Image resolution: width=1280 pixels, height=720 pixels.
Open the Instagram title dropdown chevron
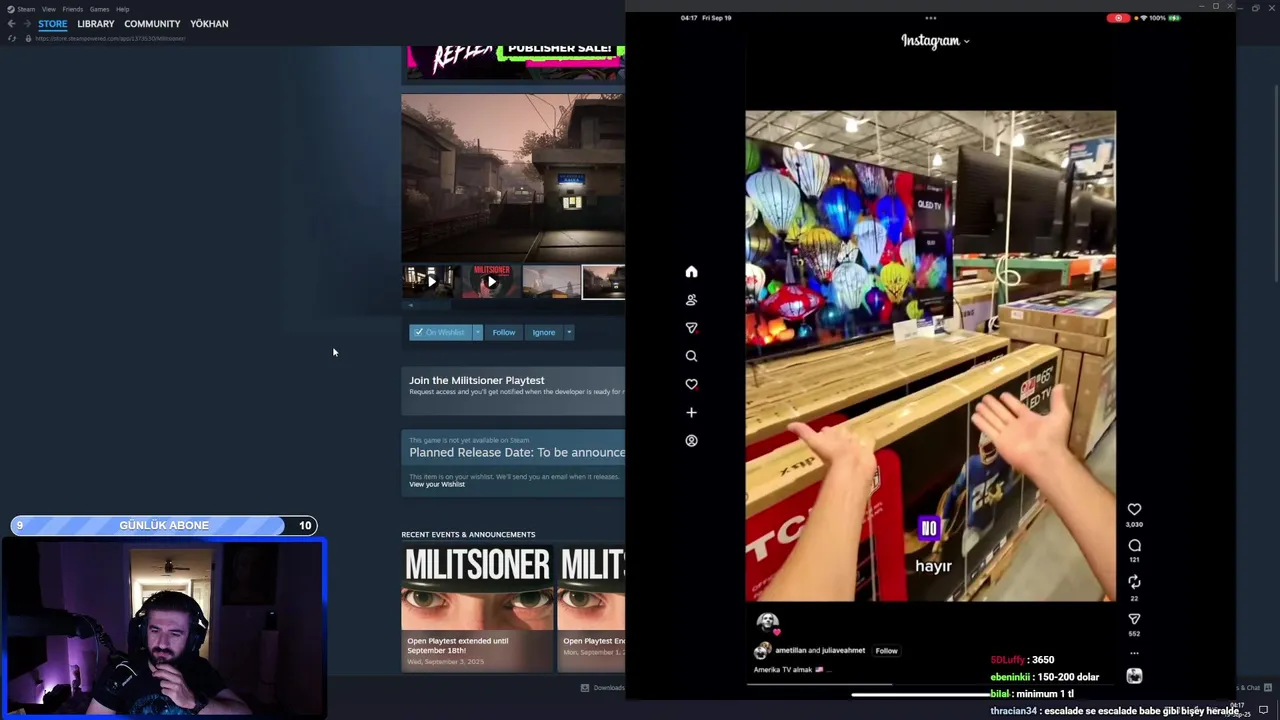[x=966, y=42]
